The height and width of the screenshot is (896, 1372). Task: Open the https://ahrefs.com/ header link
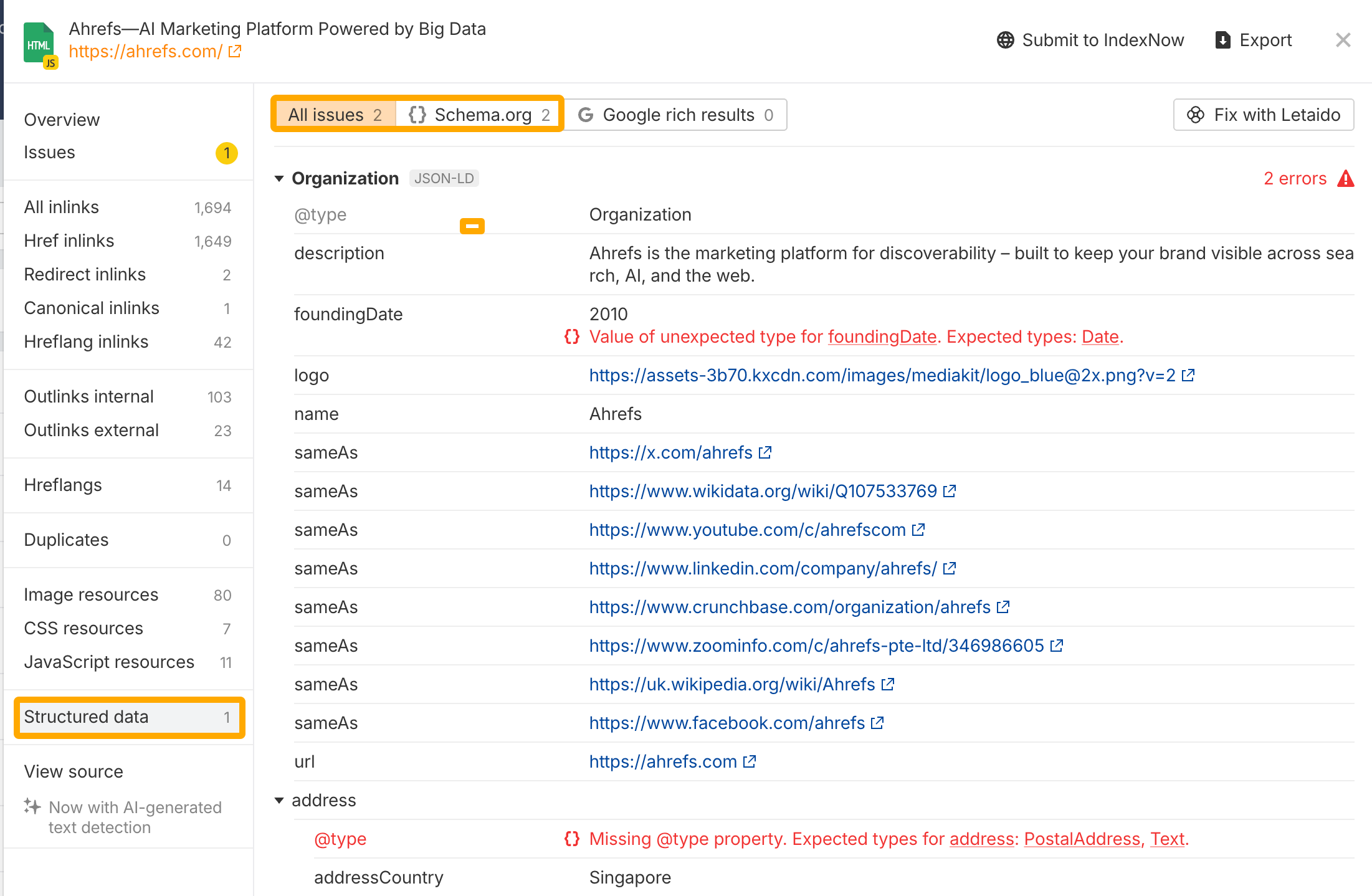(145, 51)
